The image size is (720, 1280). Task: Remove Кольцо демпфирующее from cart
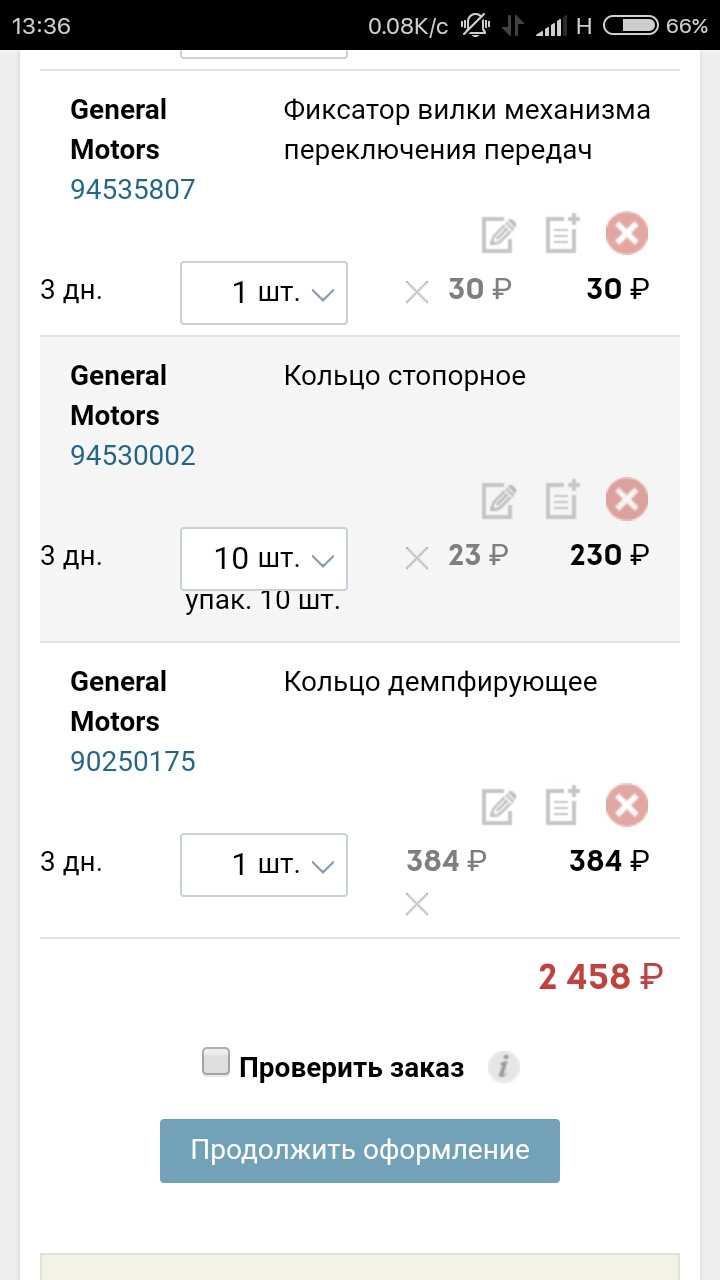627,805
